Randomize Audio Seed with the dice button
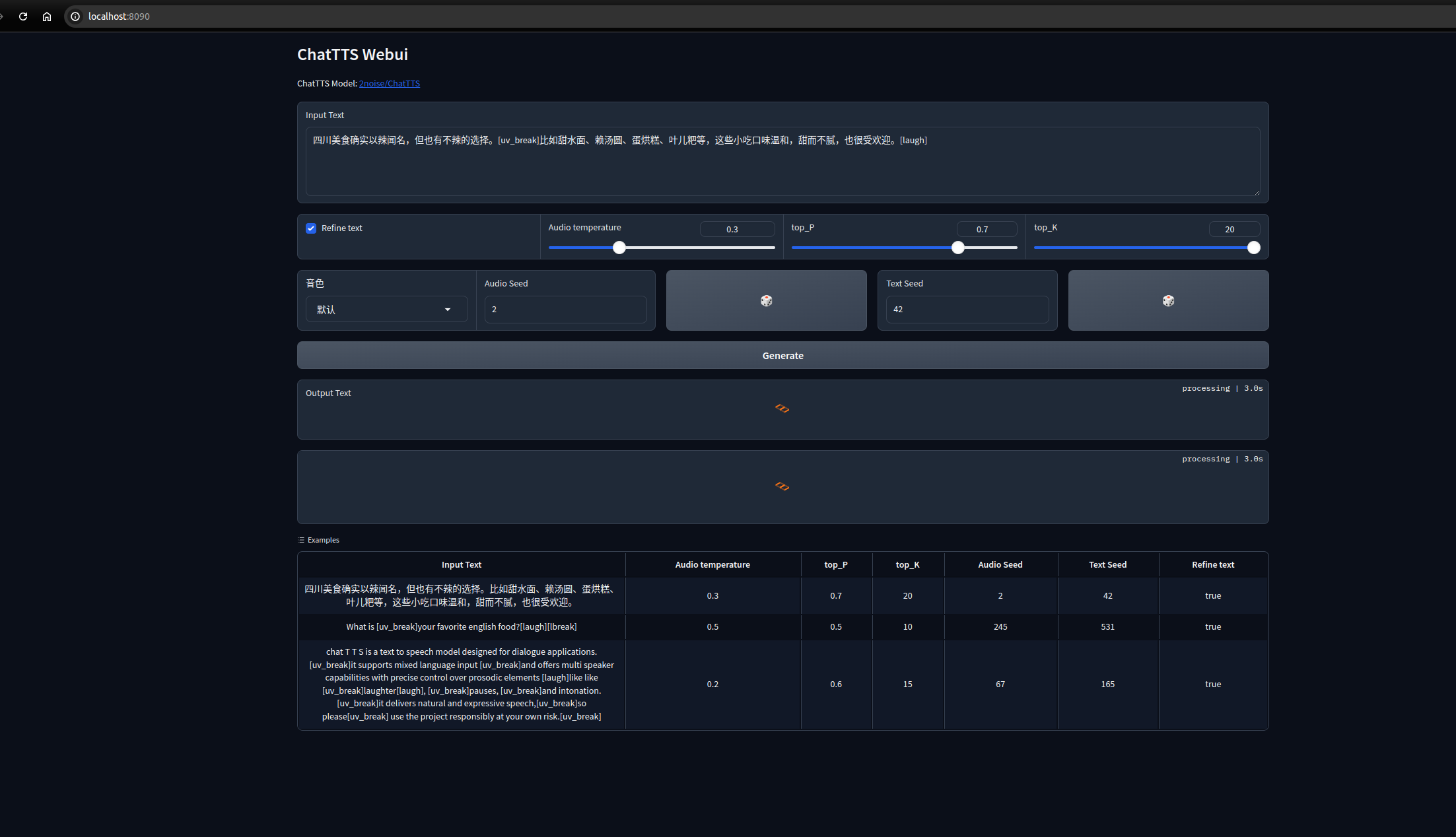 766,300
